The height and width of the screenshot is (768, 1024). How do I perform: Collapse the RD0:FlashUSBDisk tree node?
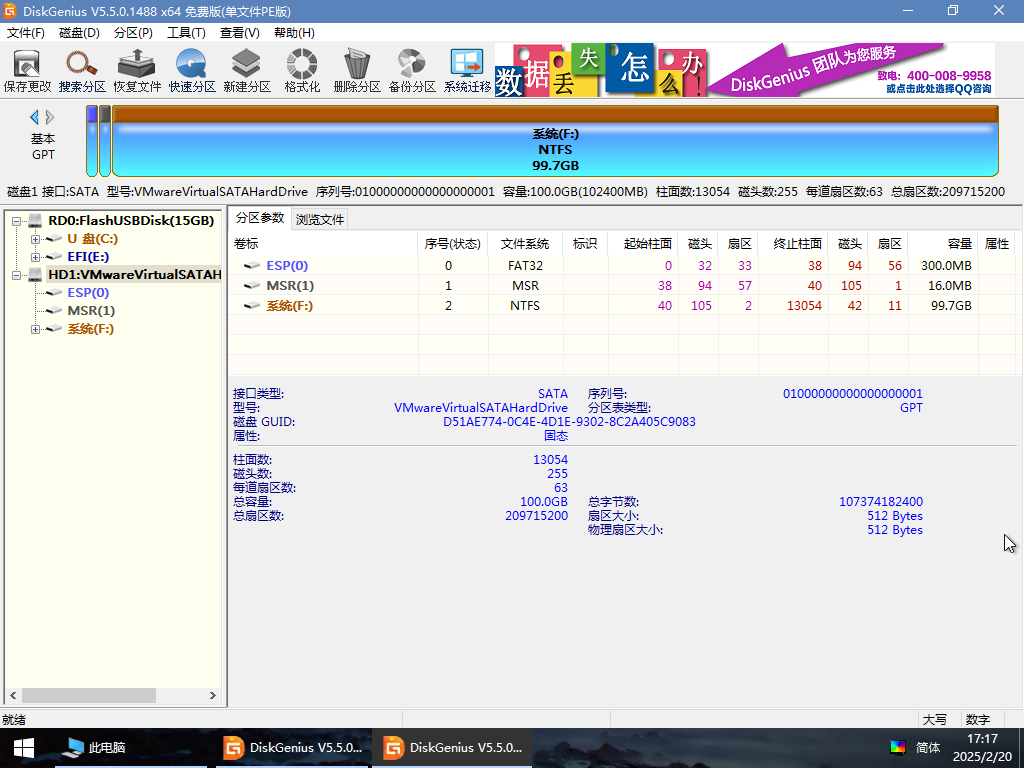[16, 221]
